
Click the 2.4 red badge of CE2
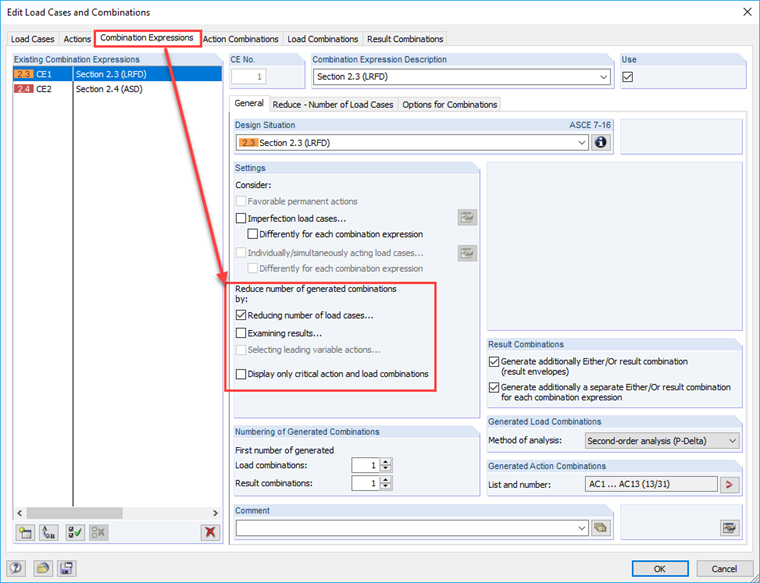click(24, 89)
